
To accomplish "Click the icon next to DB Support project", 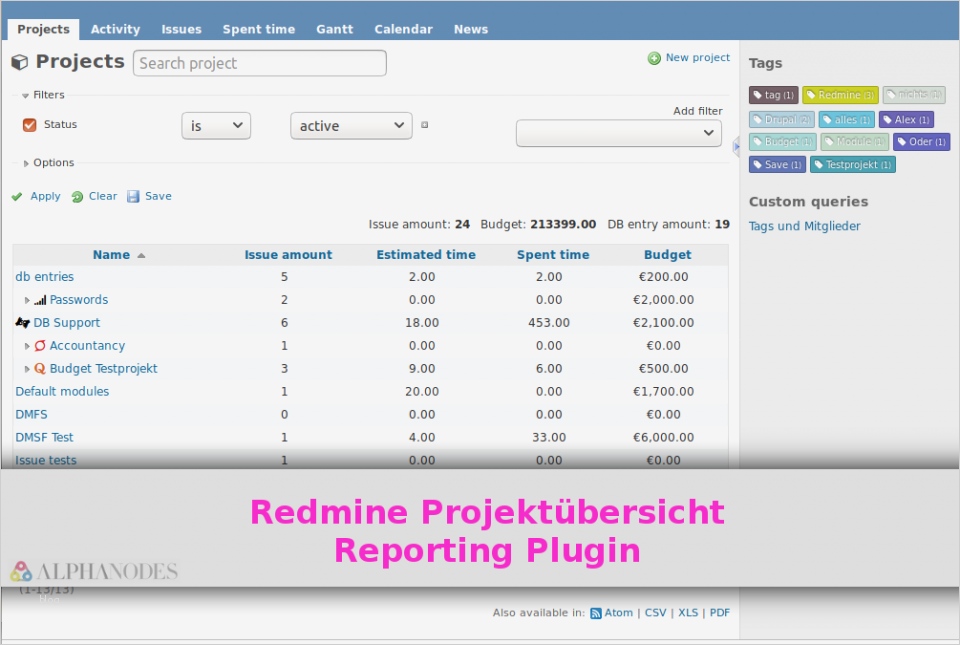I will 21,322.
